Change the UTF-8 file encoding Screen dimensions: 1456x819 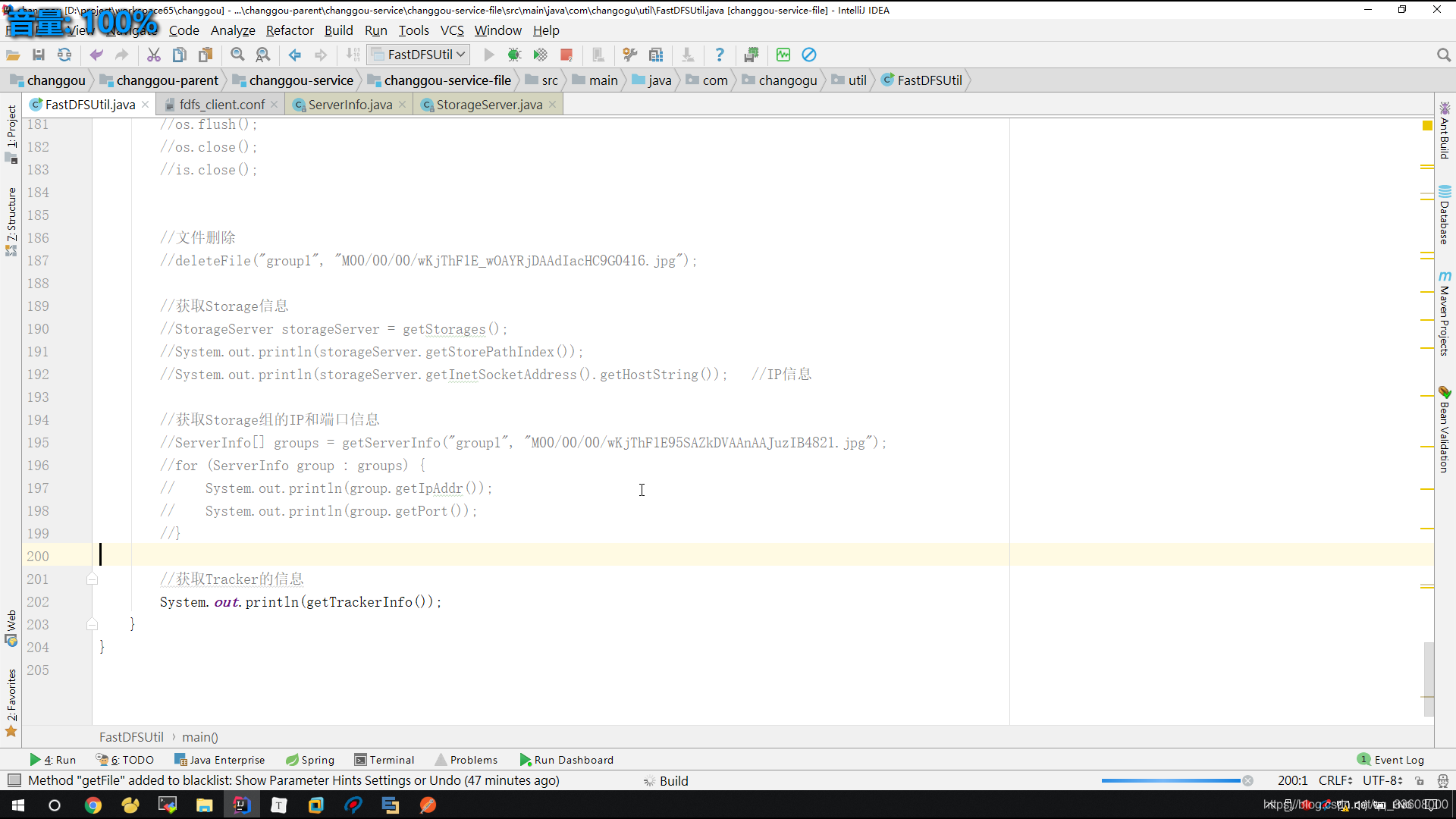(1382, 780)
